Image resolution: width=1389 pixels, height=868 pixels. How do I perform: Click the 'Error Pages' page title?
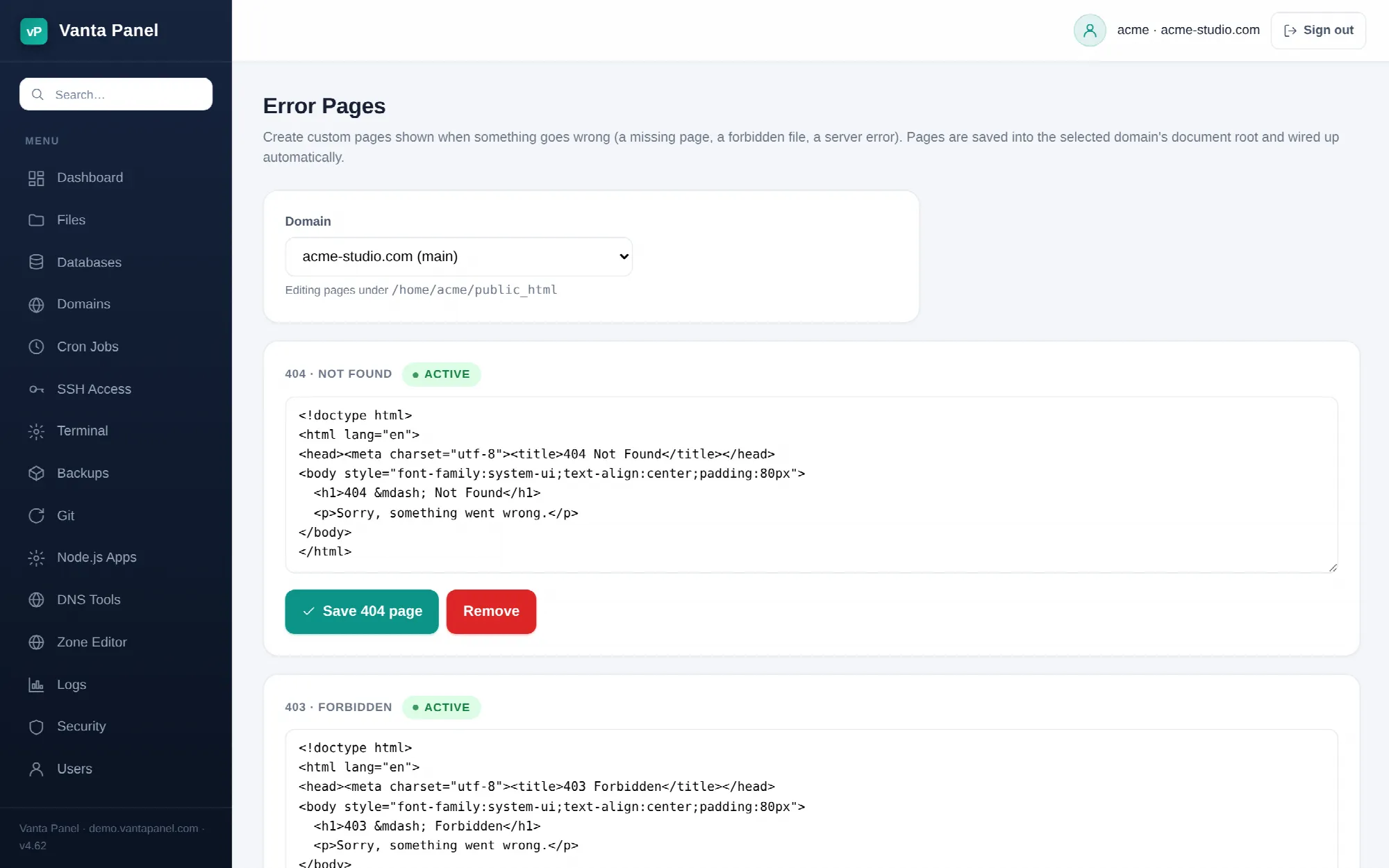coord(324,106)
